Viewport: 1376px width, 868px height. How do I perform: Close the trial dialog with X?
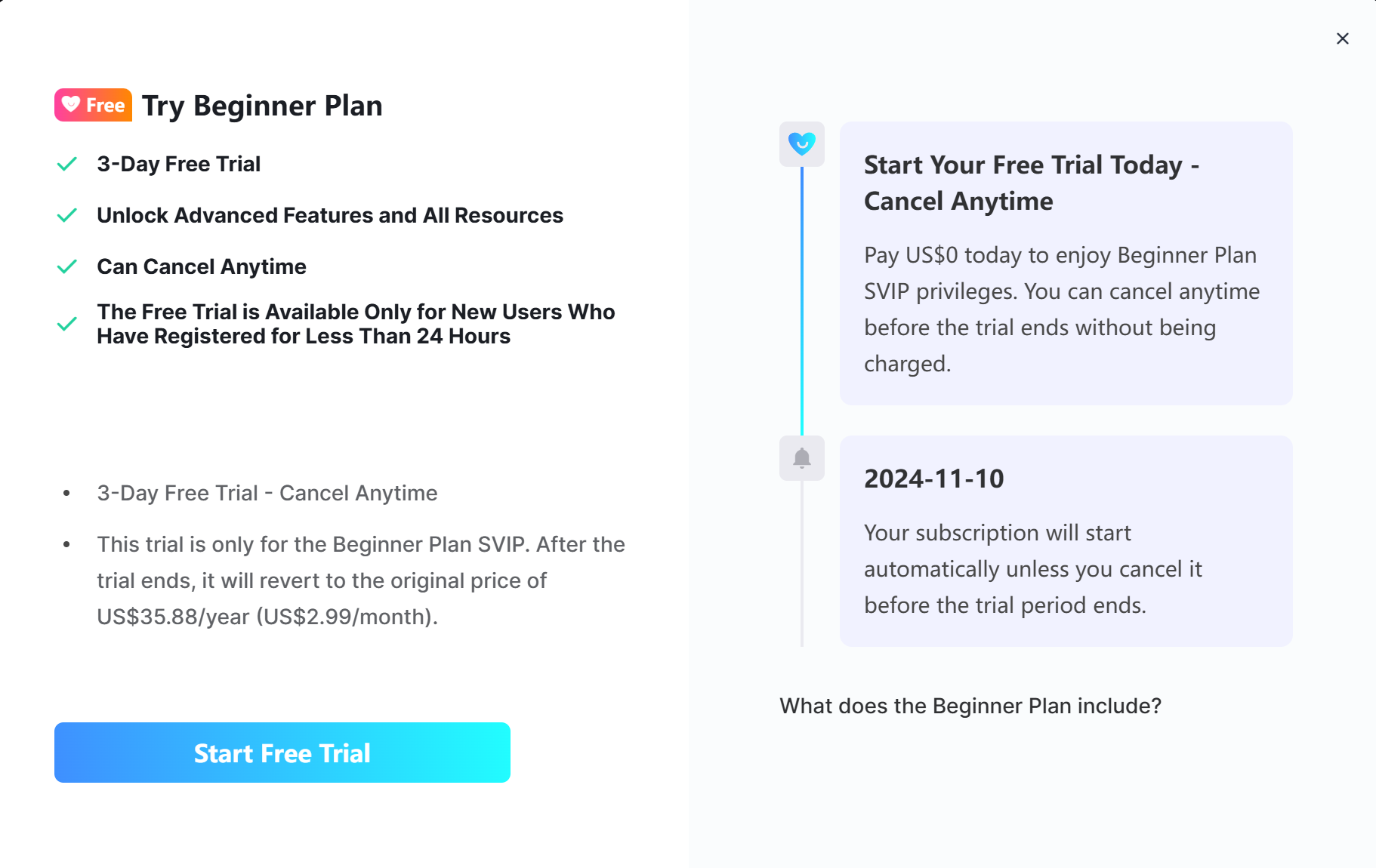tap(1342, 38)
